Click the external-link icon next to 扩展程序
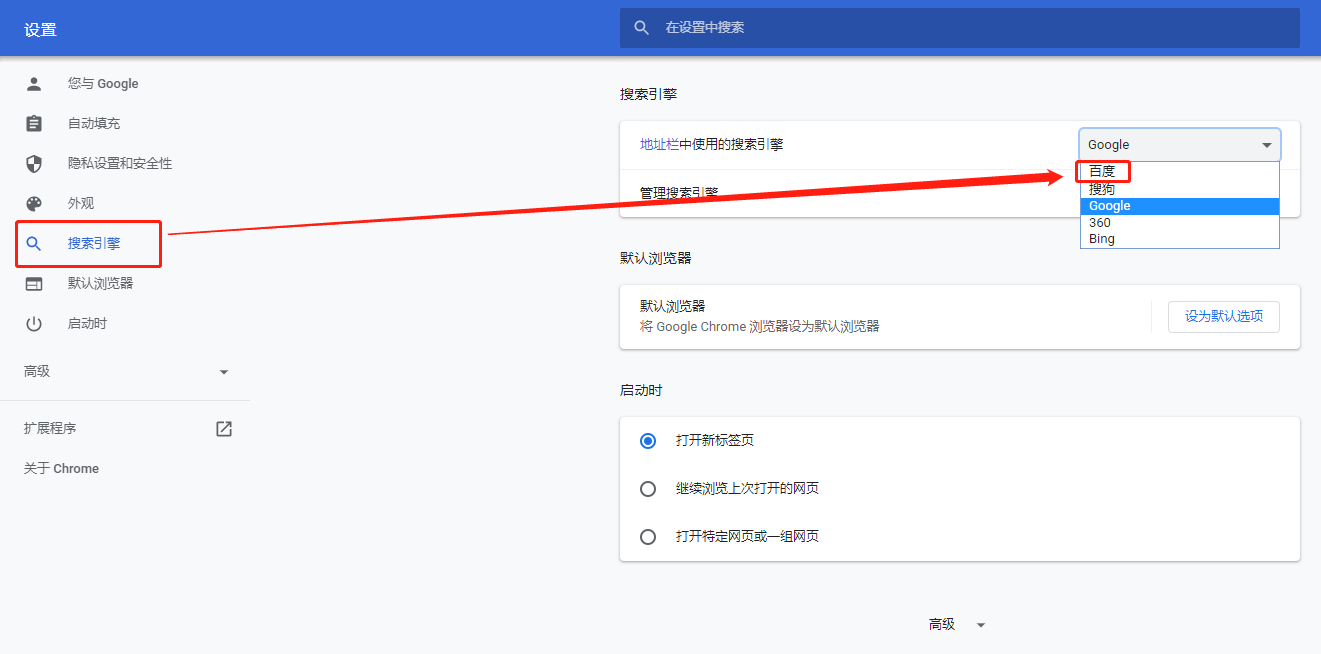1321x654 pixels. coord(224,429)
